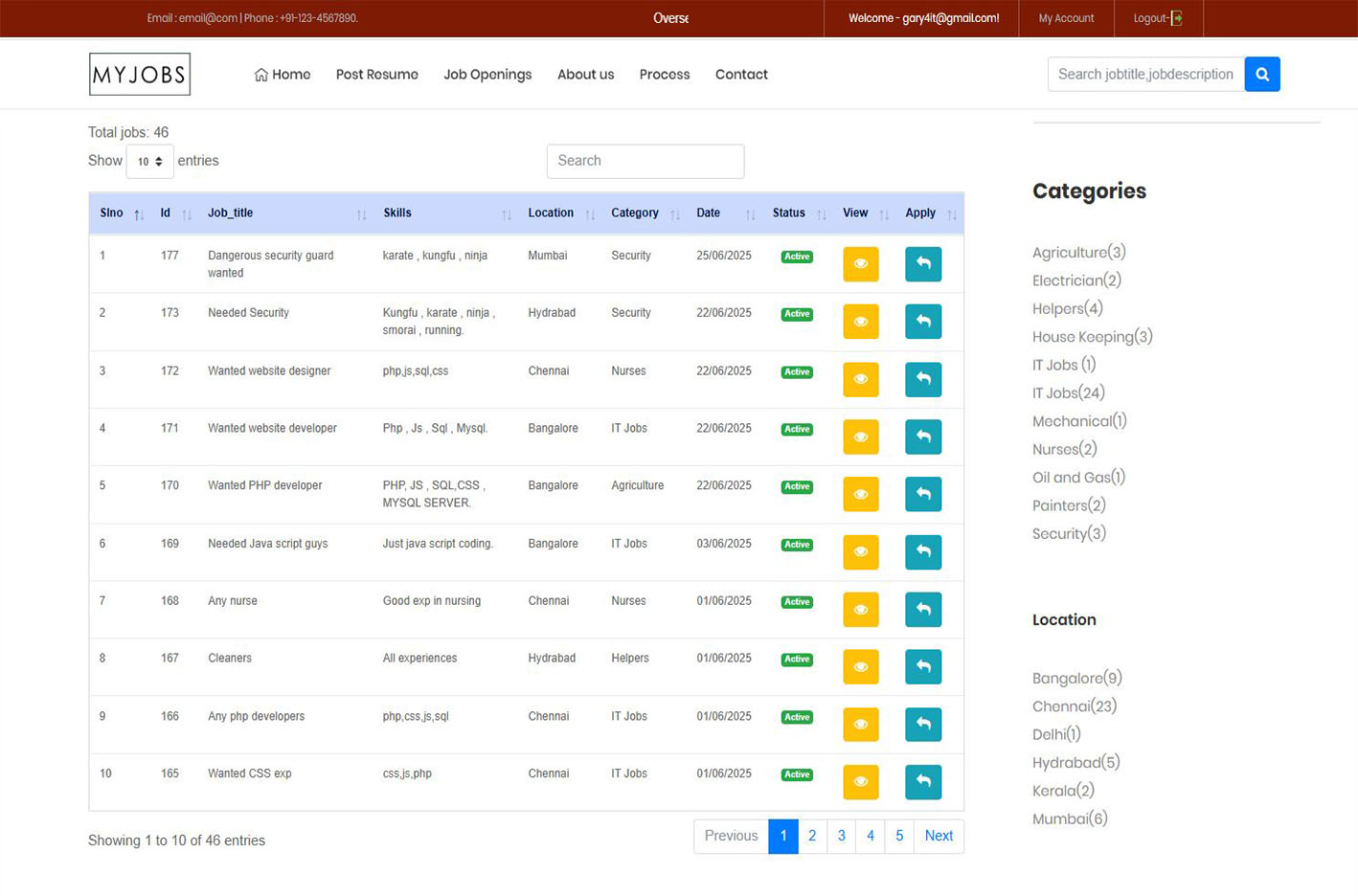
Task: Open the show entries count dropdown
Action: click(149, 161)
